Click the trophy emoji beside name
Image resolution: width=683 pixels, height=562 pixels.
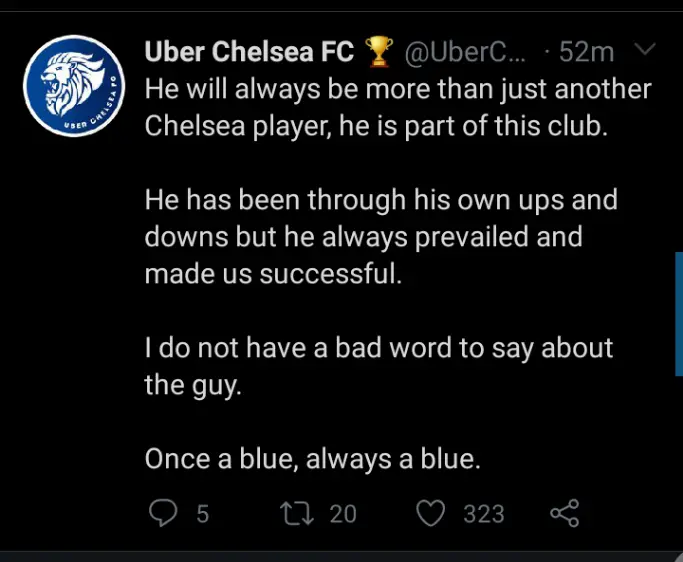tap(379, 51)
